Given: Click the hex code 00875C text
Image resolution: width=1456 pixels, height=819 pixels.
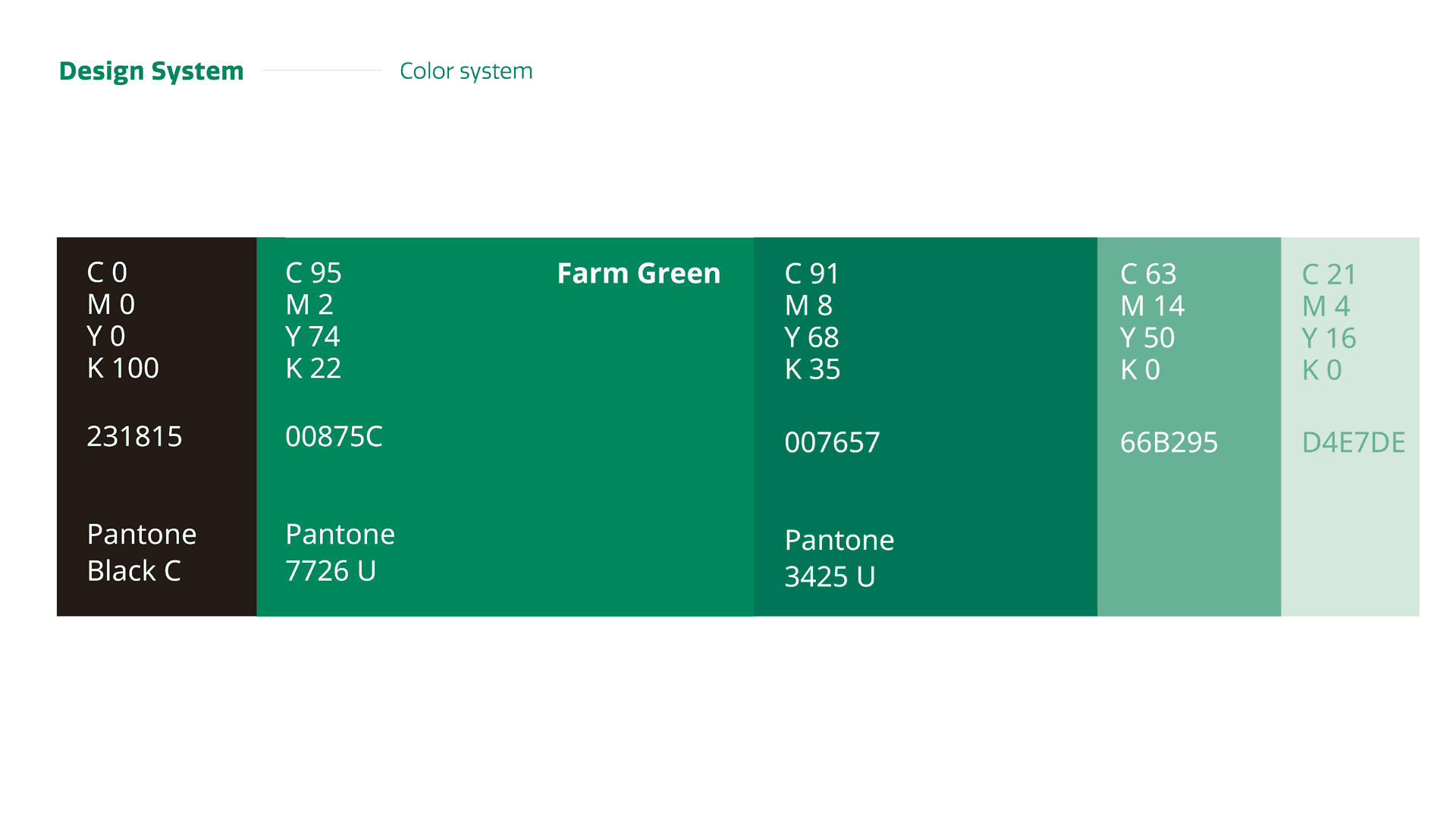Looking at the screenshot, I should 334,437.
